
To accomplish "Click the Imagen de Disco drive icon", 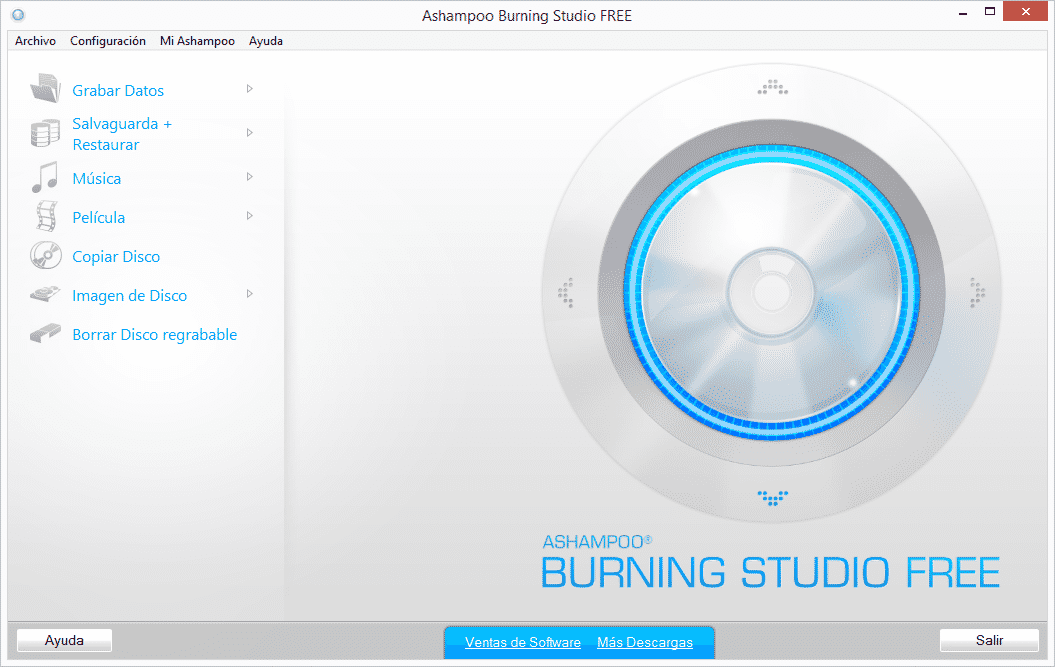I will [x=46, y=295].
